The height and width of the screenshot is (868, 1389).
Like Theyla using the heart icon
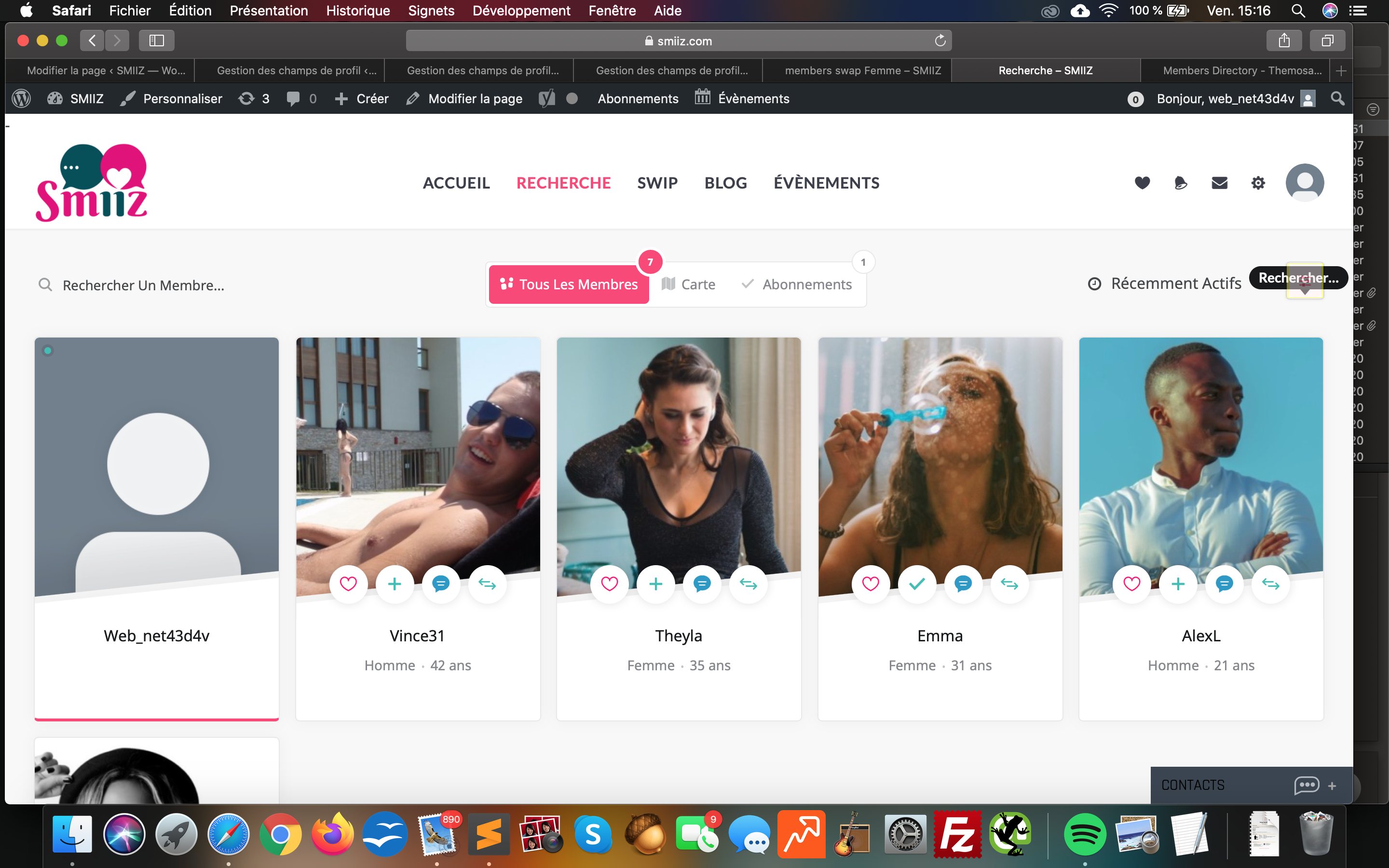[x=610, y=584]
